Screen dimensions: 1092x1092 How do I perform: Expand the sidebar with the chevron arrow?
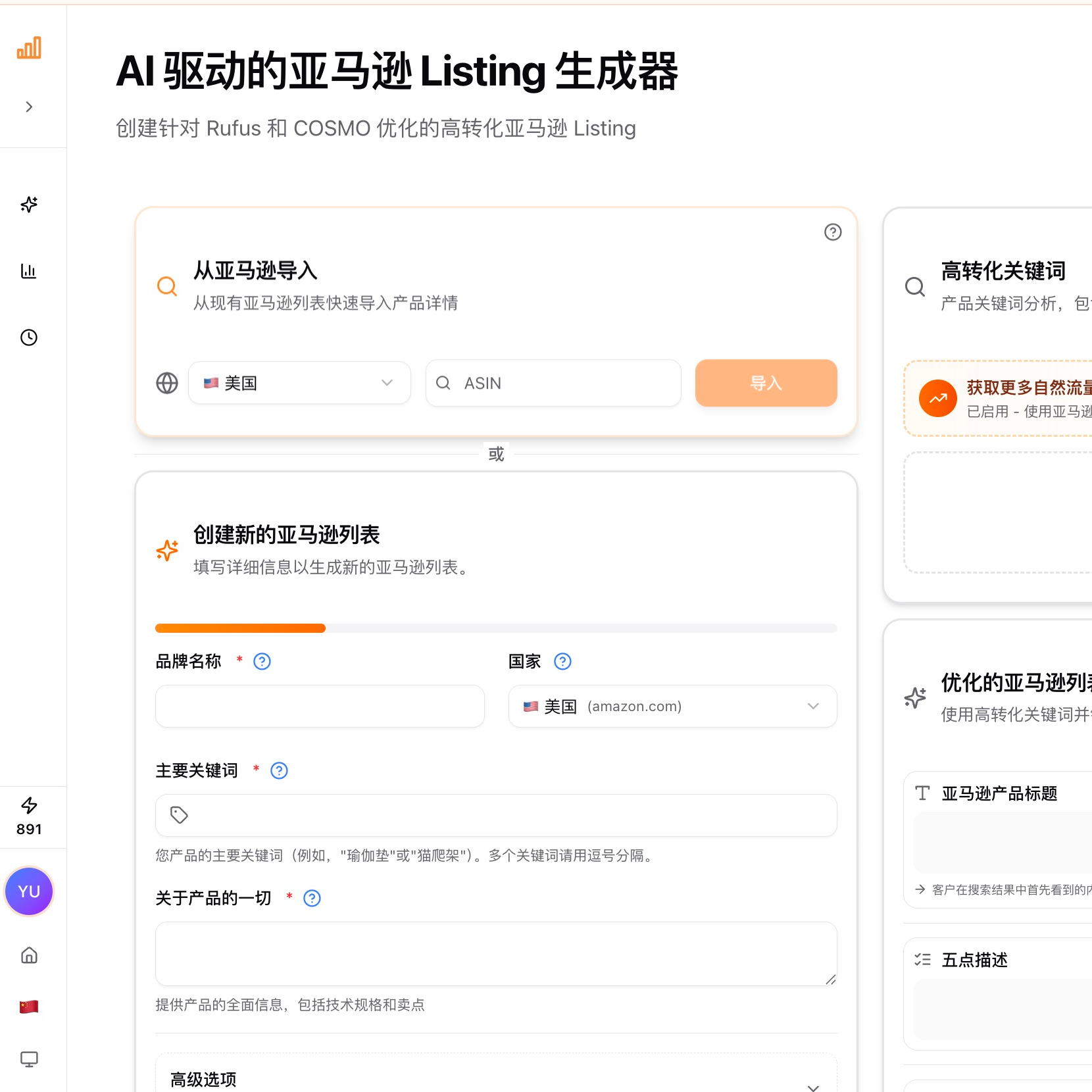coord(29,107)
